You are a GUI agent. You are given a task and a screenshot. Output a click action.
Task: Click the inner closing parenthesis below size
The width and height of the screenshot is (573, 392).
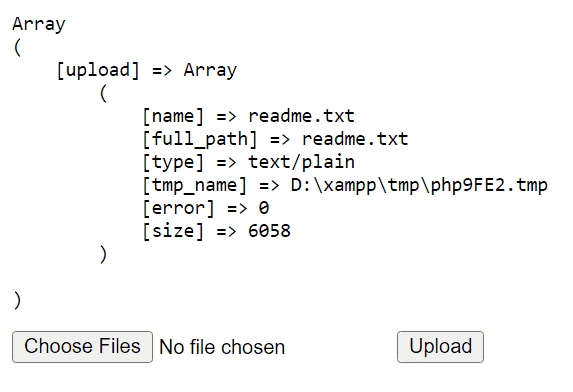click(x=103, y=255)
